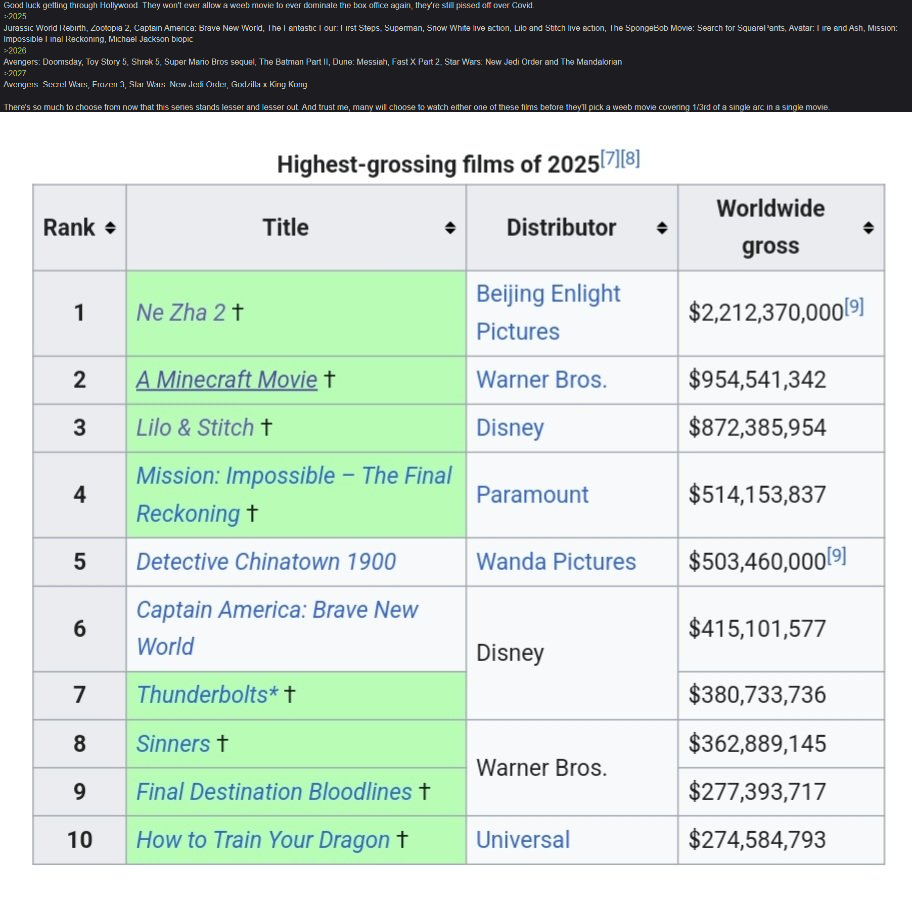912x901 pixels.
Task: Click the Worldwide gross column header
Action: (781, 227)
